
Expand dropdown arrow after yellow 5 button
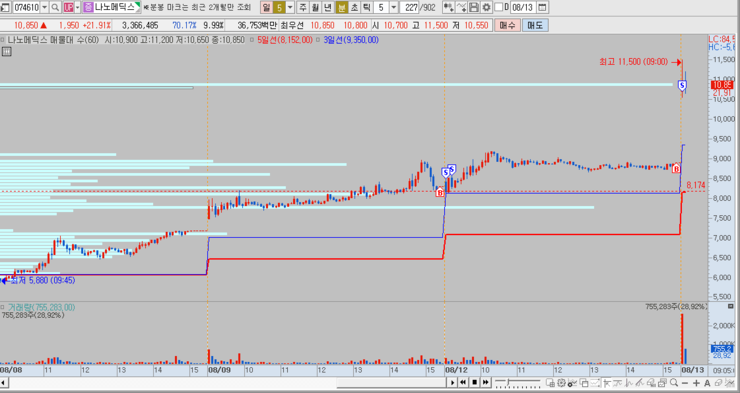[290, 7]
